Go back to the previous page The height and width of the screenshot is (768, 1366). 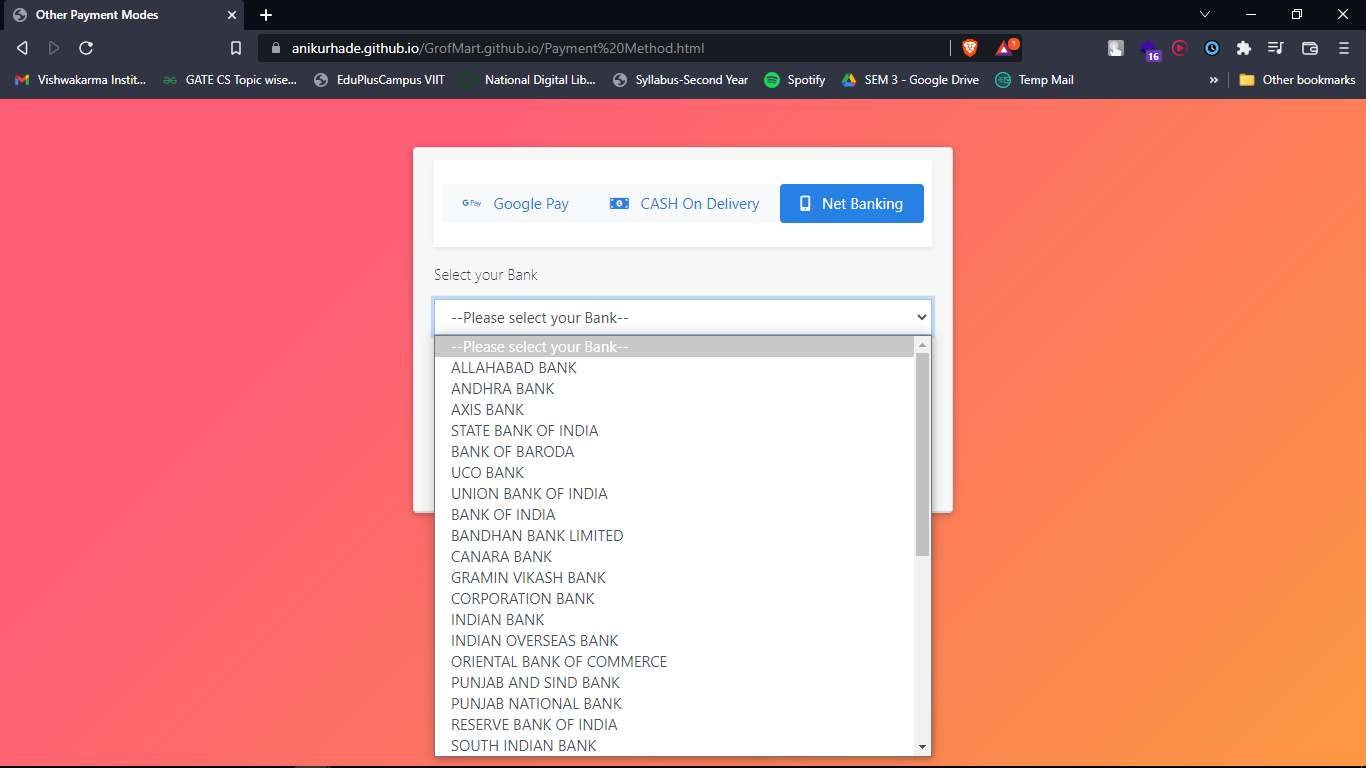click(x=22, y=48)
